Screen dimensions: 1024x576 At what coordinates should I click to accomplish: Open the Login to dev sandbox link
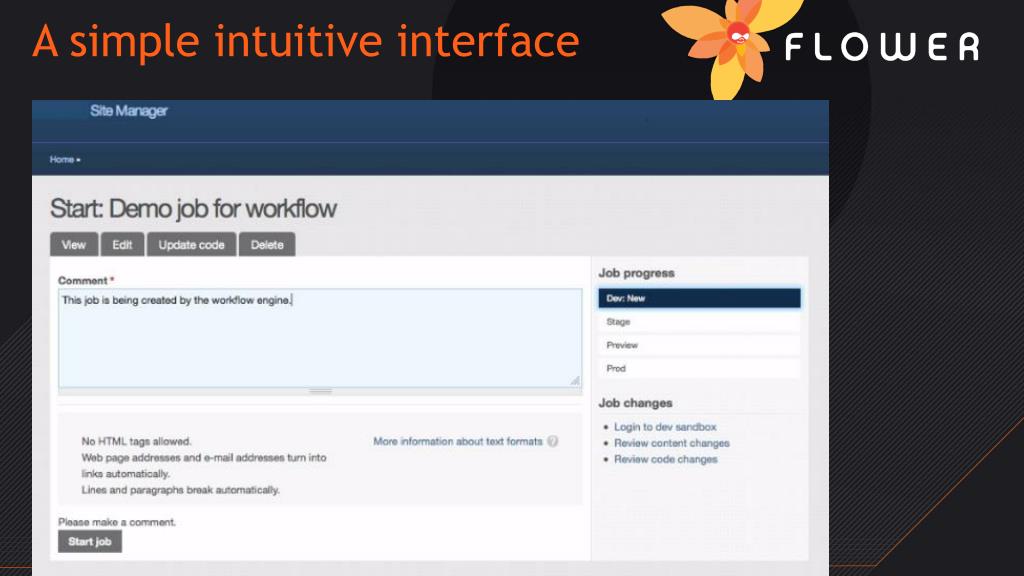pos(665,427)
